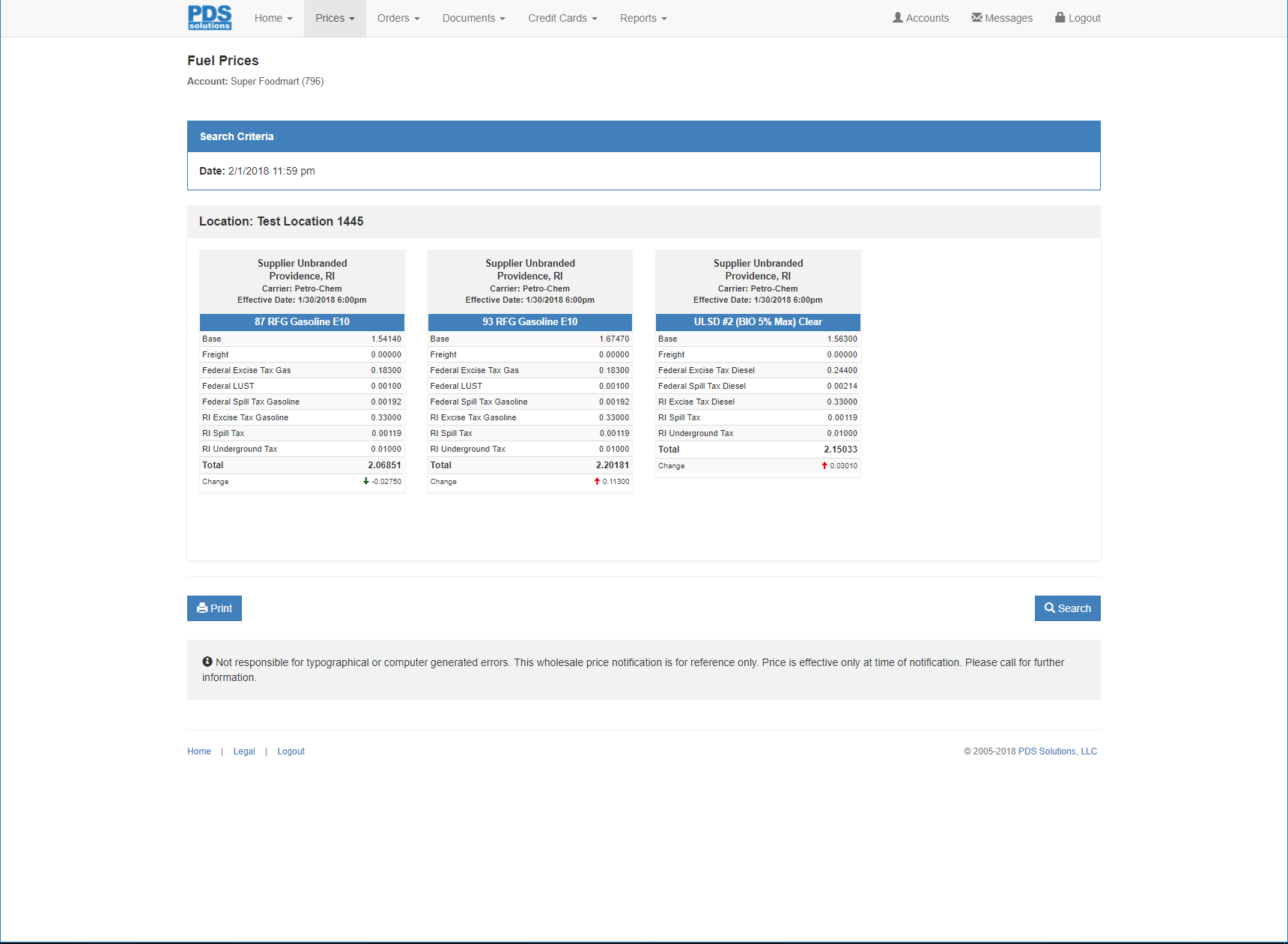The image size is (1288, 944).
Task: Expand the Home dropdown menu
Action: (273, 18)
